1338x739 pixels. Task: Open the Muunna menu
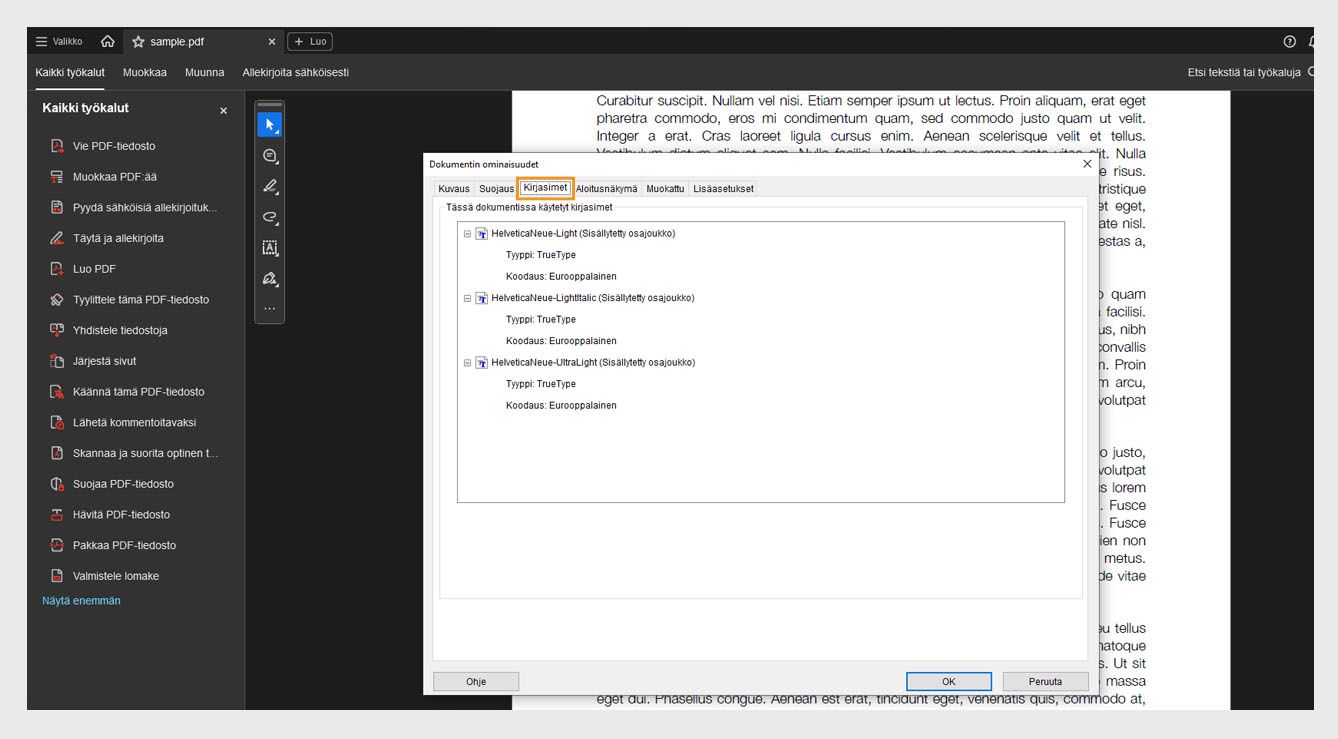[x=204, y=72]
